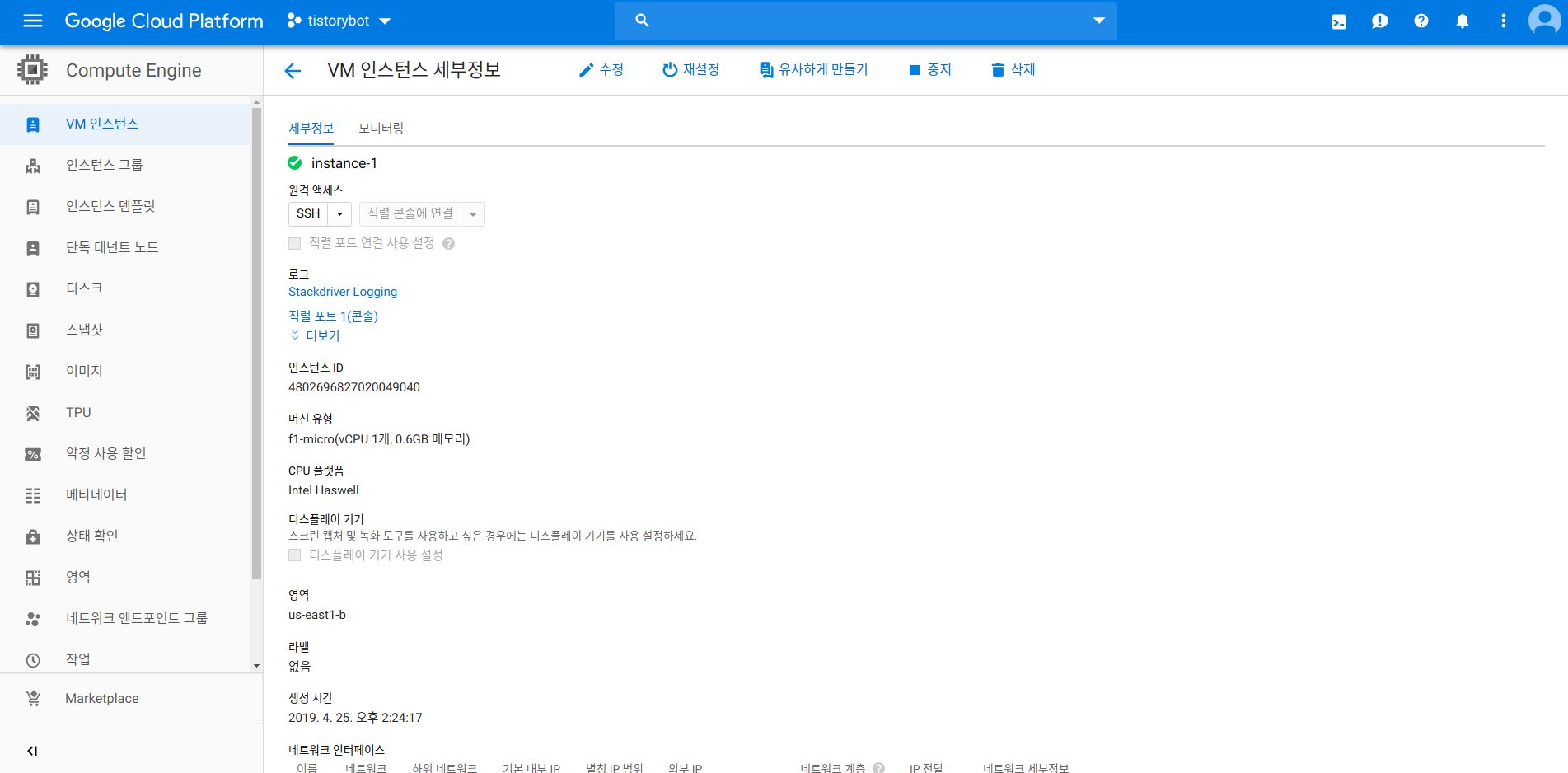Click the health checks icon

[x=33, y=536]
